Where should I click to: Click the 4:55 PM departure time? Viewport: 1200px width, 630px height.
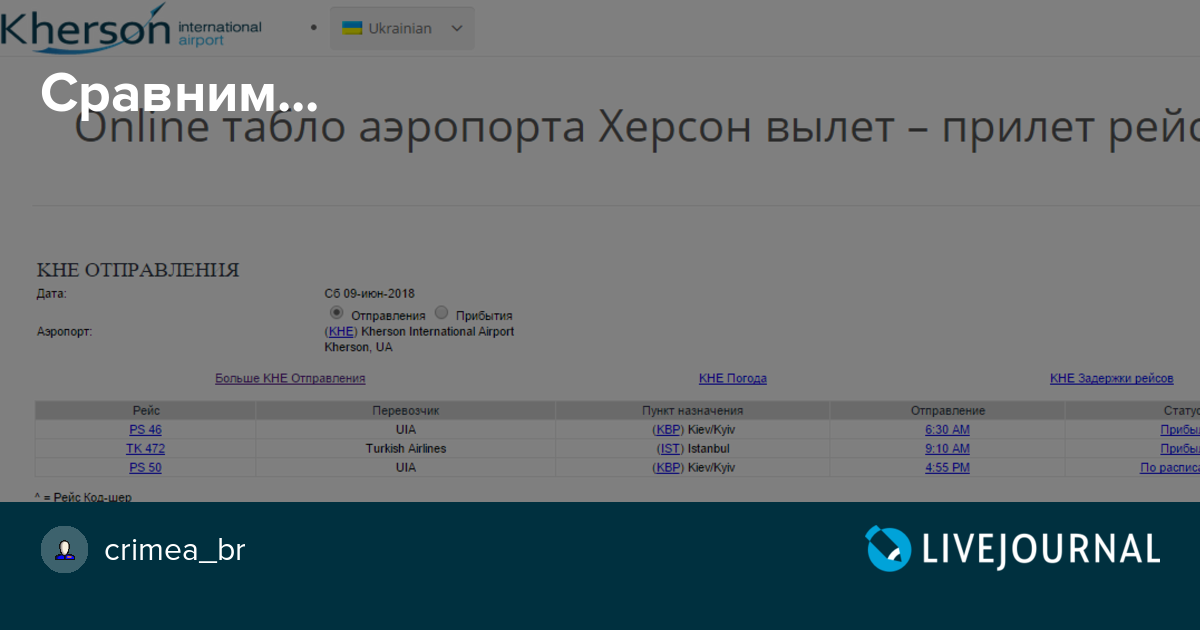pos(947,468)
